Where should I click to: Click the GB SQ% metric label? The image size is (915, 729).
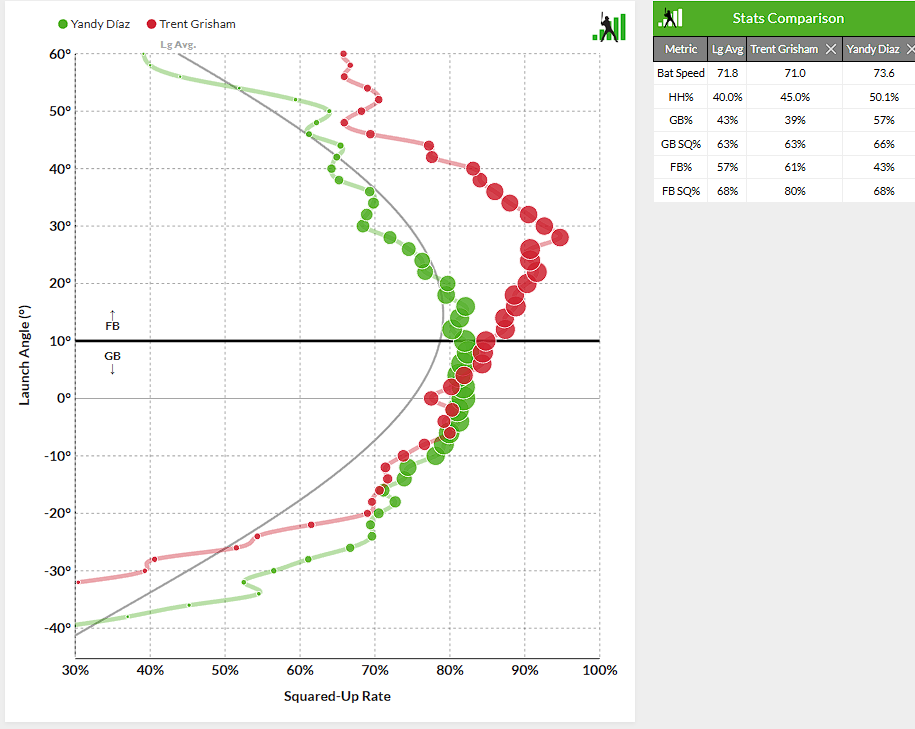pos(681,144)
